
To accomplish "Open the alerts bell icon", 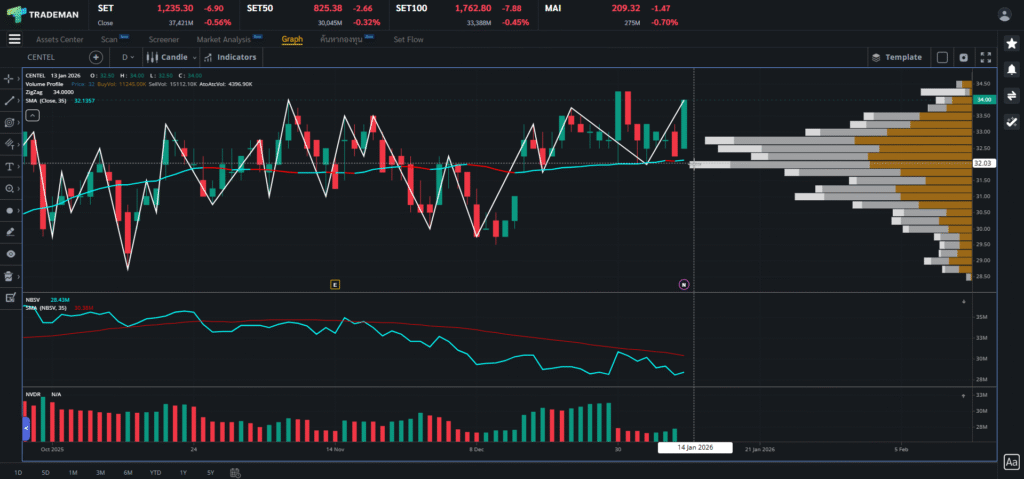I will pyautogui.click(x=1011, y=69).
